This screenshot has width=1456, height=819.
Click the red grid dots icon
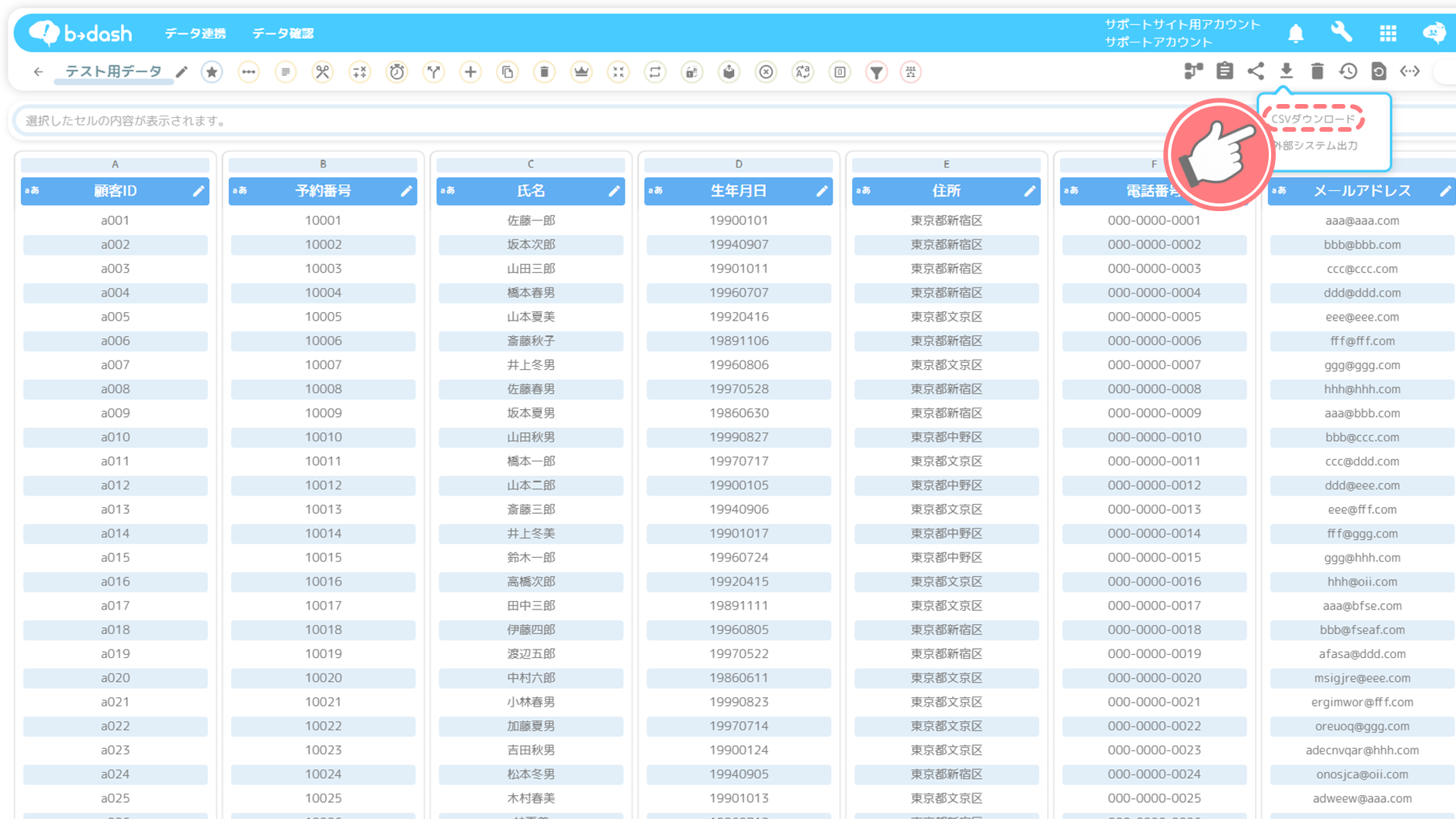pyautogui.click(x=911, y=72)
